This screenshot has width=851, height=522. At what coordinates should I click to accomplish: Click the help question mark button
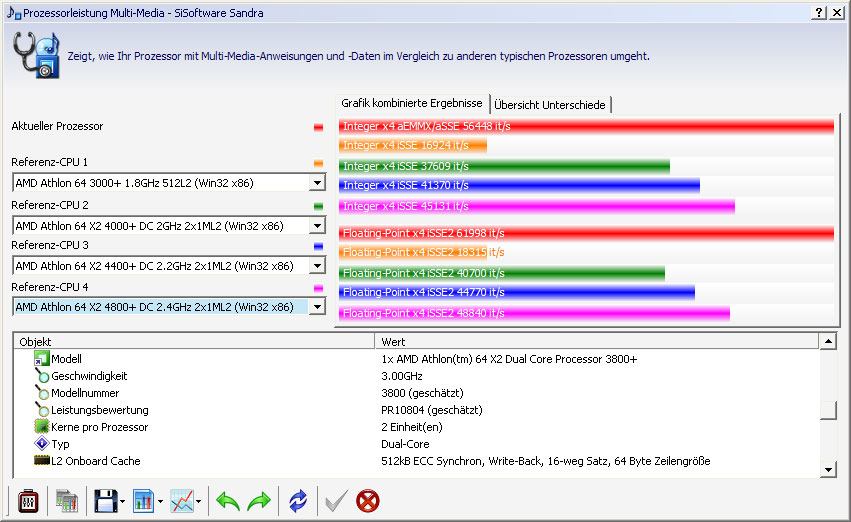[x=818, y=12]
